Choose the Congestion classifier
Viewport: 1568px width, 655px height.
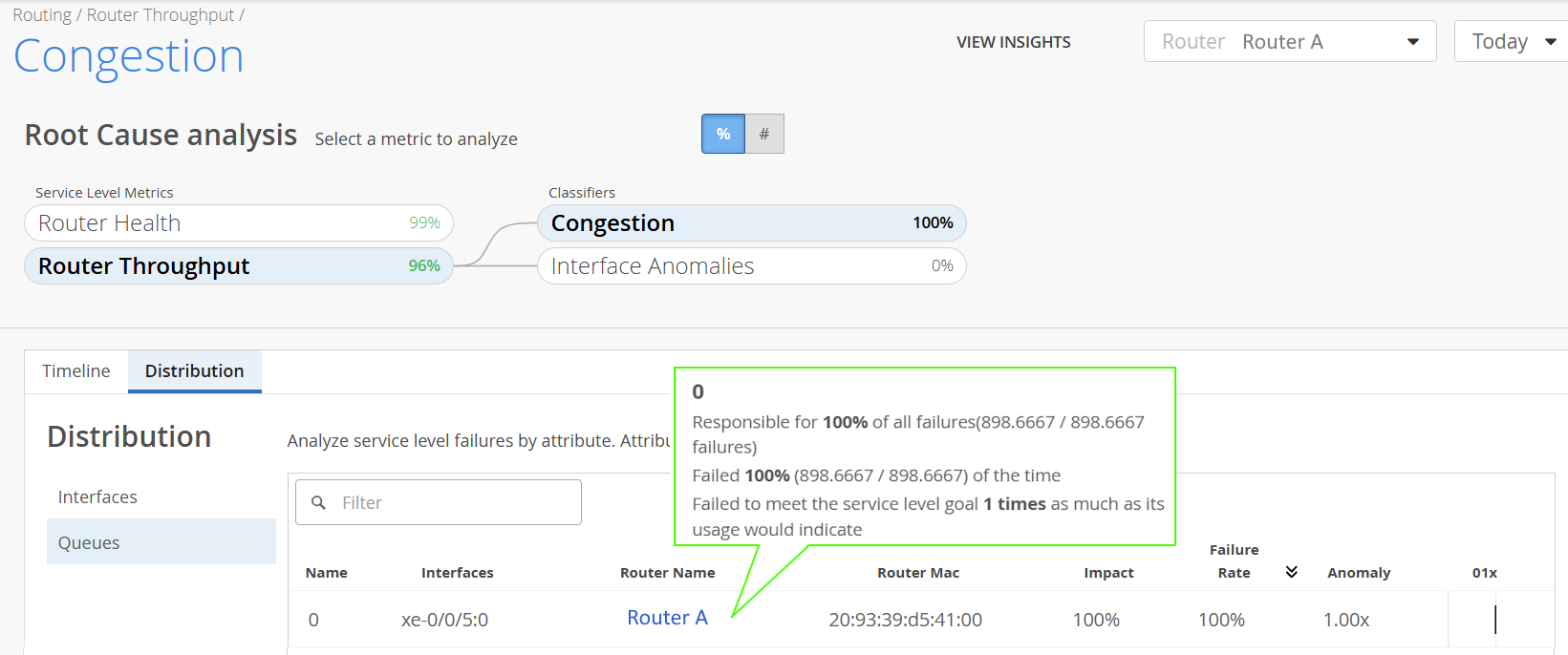pos(751,223)
